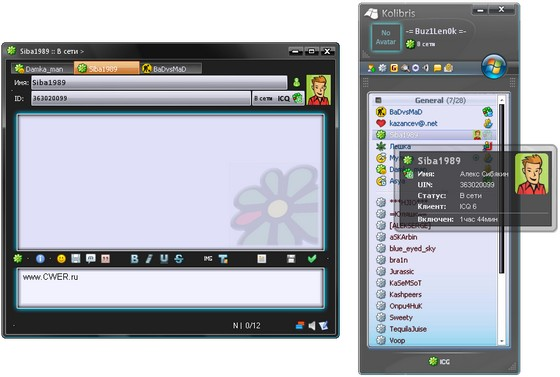The image size is (560, 377).
Task: Click the yellow G icon in Kolibris toolbar
Action: click(x=394, y=68)
